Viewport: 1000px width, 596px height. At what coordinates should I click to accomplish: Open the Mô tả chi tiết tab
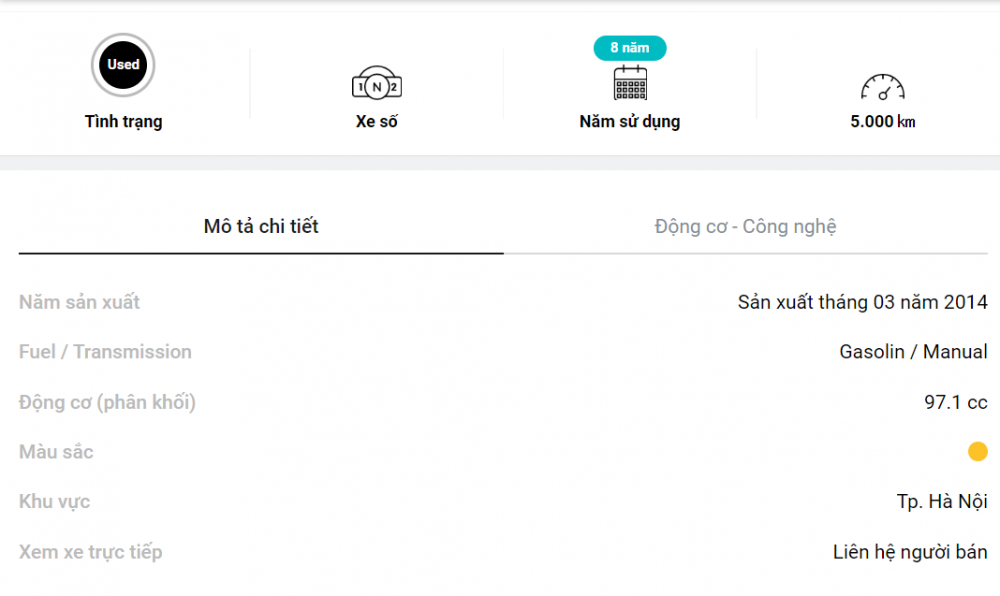261,227
